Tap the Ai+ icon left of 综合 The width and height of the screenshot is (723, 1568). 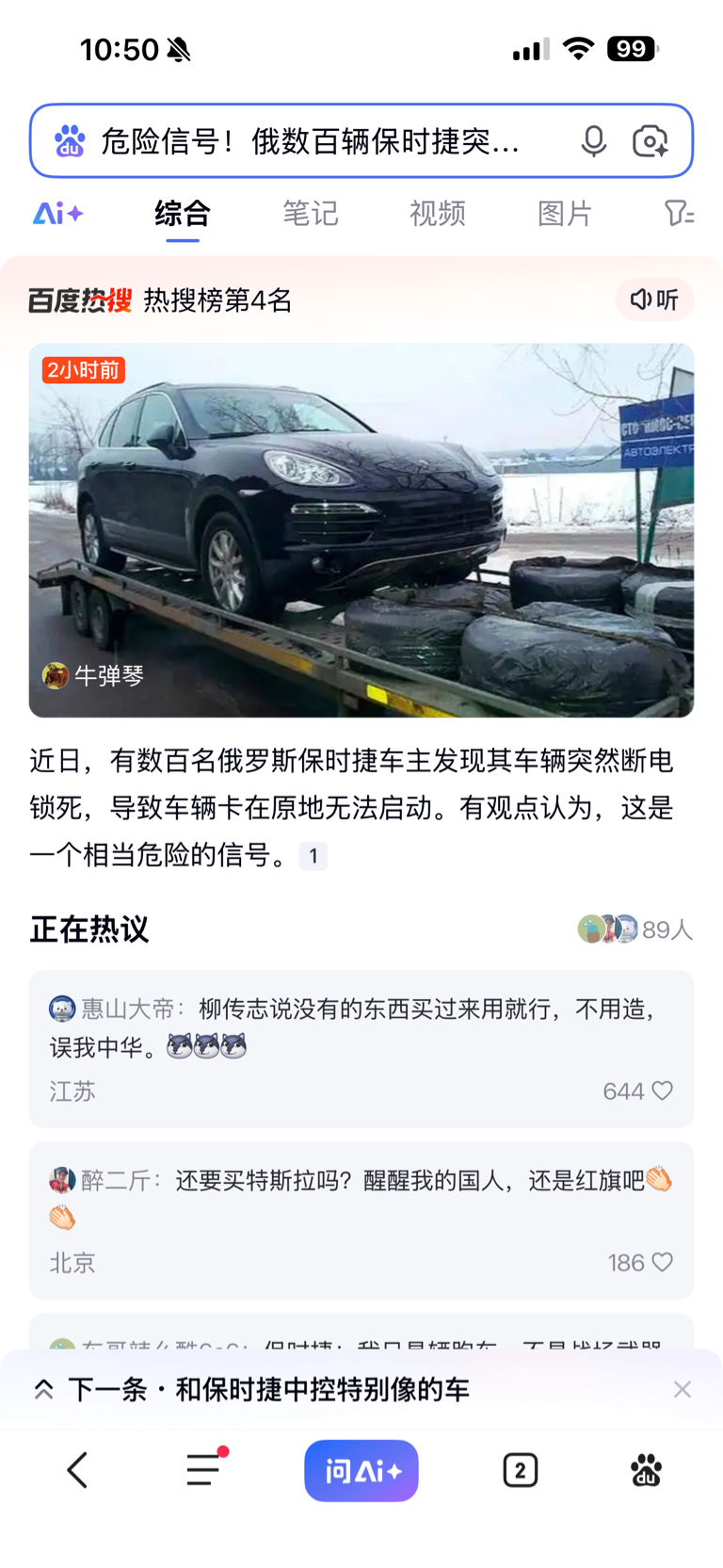pos(58,214)
